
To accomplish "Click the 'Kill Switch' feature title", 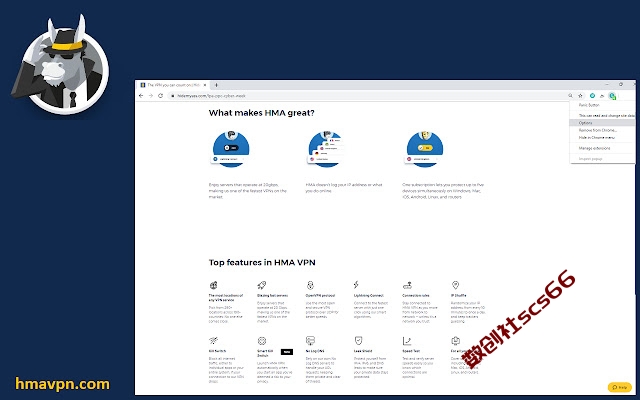I will (217, 351).
